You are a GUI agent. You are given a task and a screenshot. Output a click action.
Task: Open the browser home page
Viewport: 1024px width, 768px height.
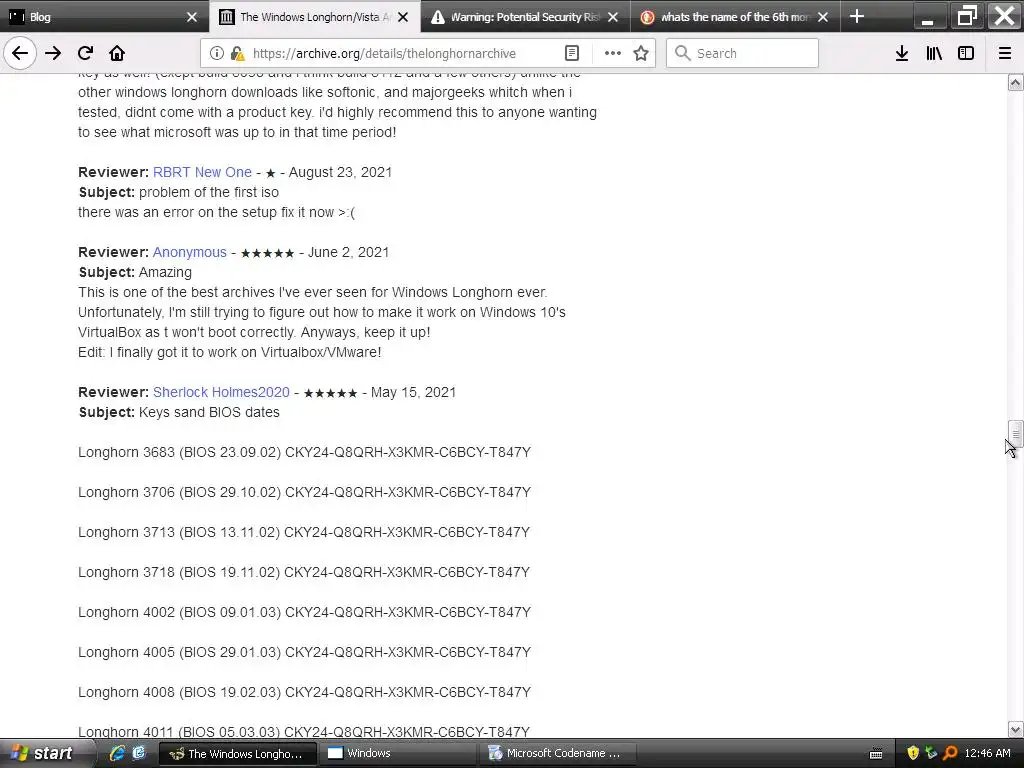click(117, 53)
